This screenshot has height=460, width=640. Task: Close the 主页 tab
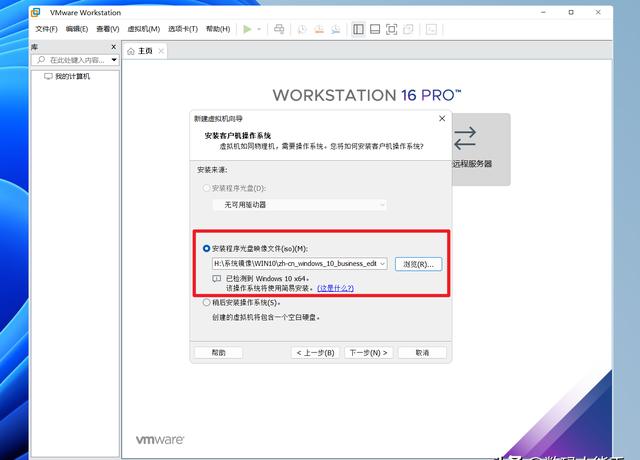tap(161, 51)
